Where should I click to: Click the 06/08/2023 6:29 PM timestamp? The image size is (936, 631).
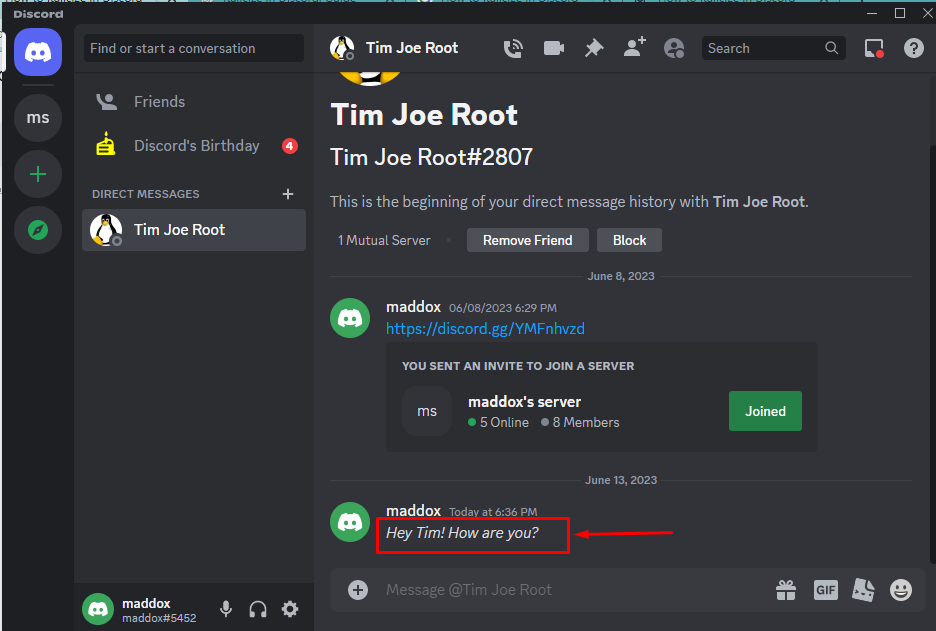(503, 308)
